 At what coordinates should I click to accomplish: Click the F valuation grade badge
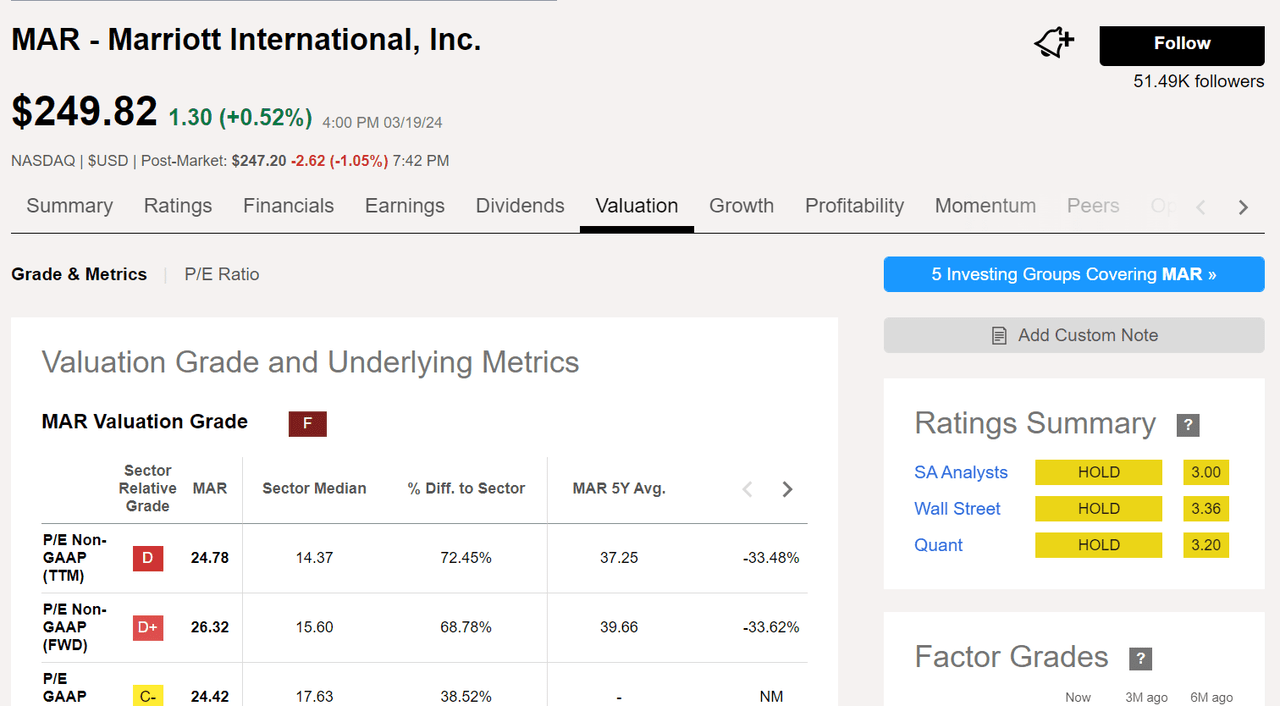308,424
